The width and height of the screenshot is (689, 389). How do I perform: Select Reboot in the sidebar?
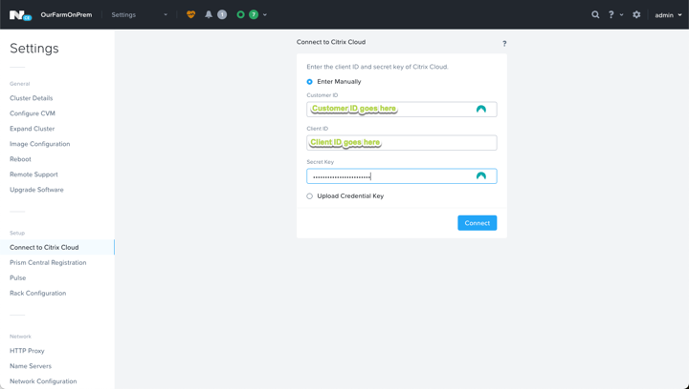(x=21, y=159)
